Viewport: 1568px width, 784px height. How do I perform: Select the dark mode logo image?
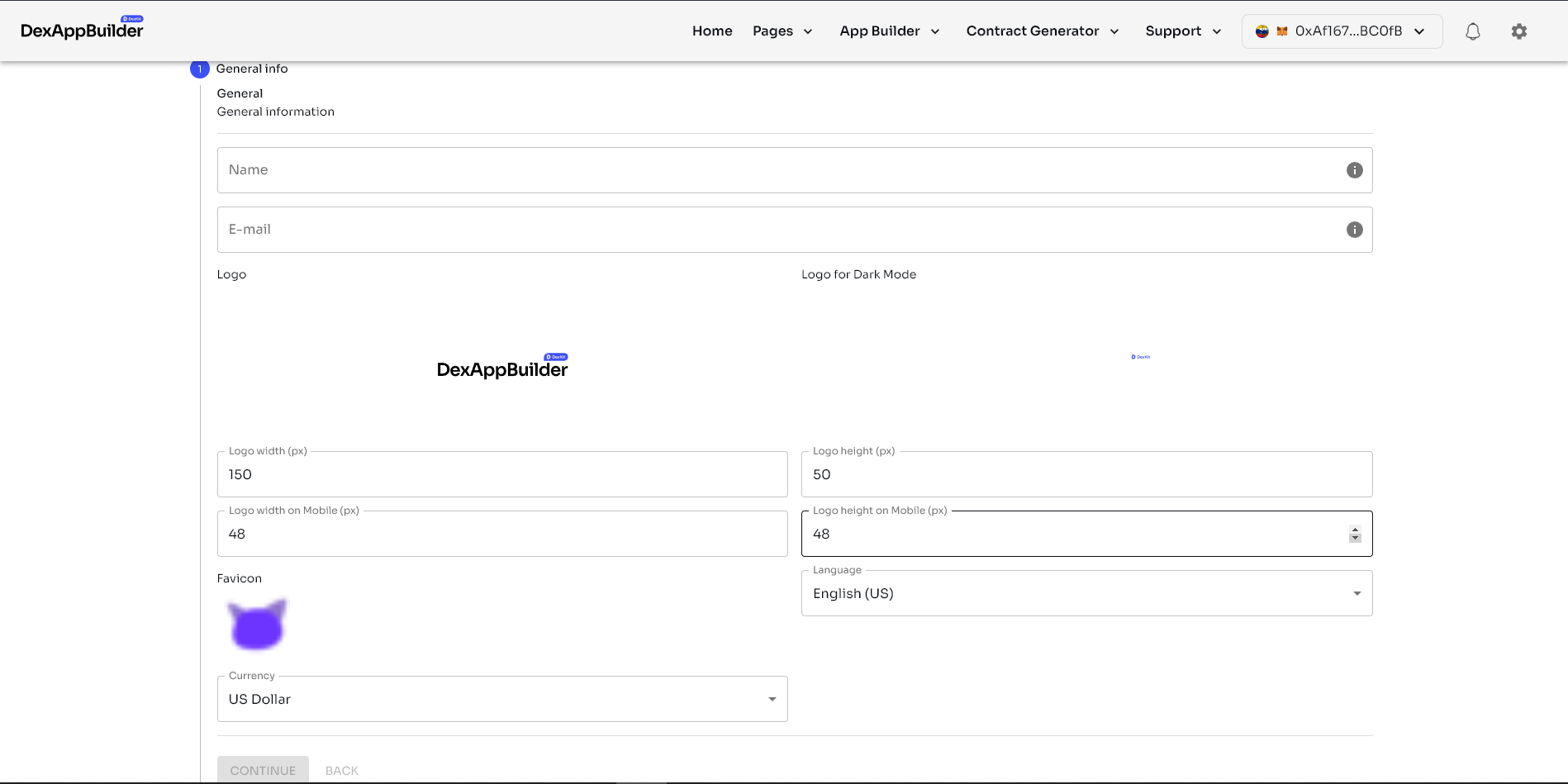(1140, 357)
